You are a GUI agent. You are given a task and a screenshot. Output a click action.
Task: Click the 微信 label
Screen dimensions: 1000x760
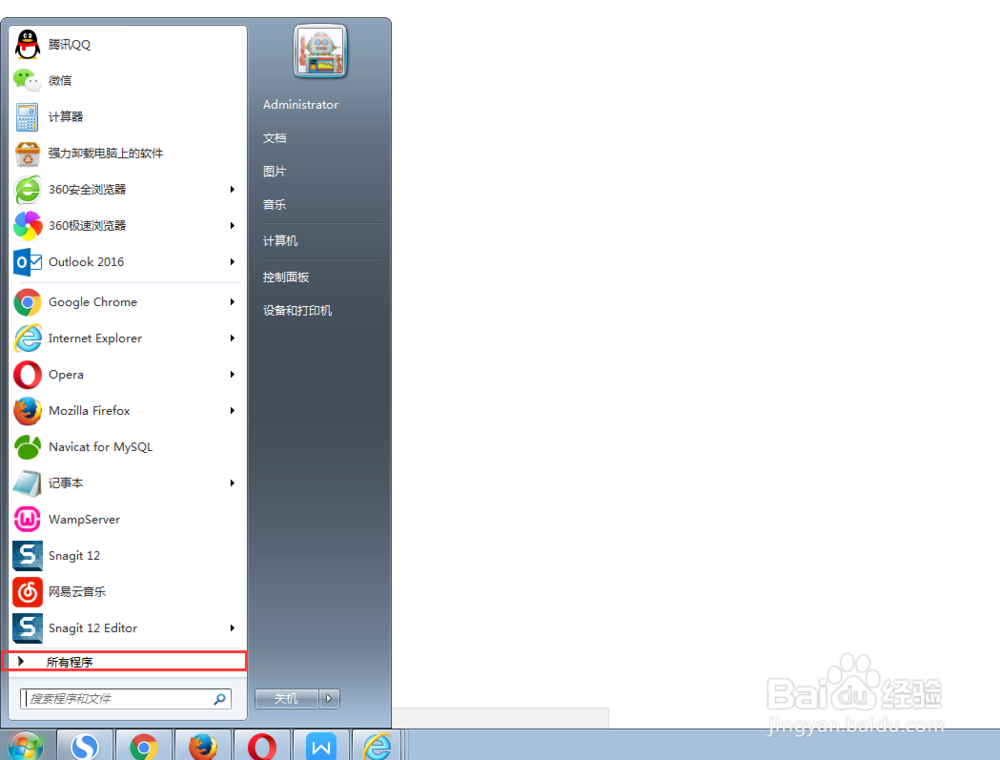click(x=60, y=80)
